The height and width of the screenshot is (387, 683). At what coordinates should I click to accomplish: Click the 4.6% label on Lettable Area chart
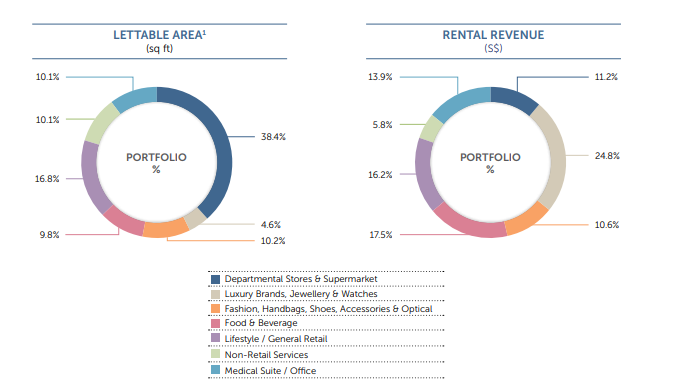click(x=270, y=225)
